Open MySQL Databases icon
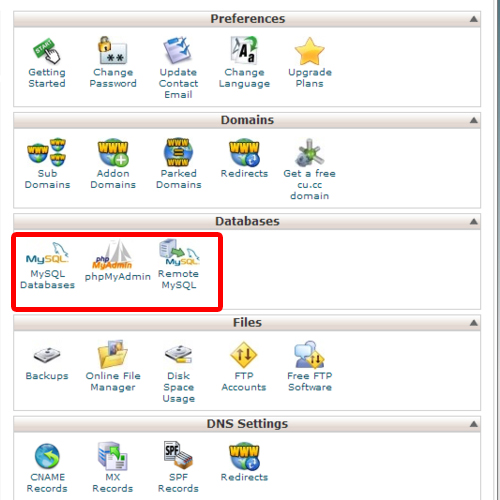500x500 pixels. pos(47,254)
